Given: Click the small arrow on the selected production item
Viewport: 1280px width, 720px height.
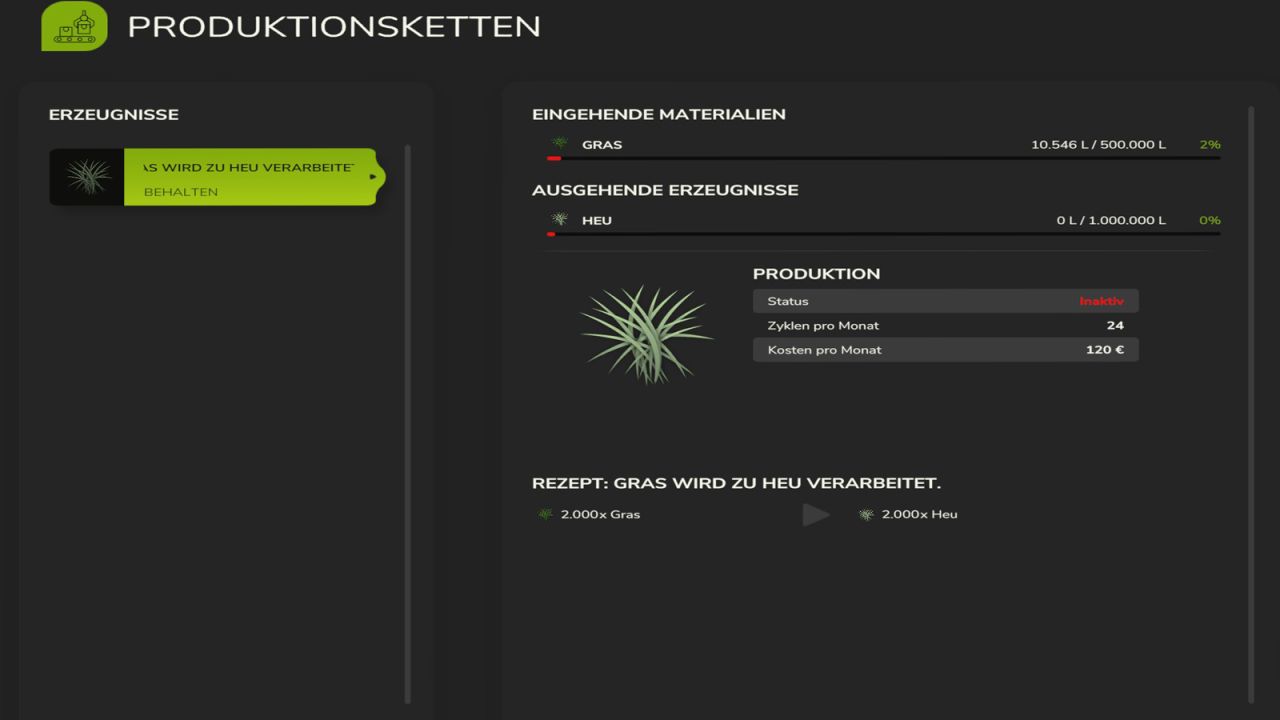Looking at the screenshot, I should (373, 177).
